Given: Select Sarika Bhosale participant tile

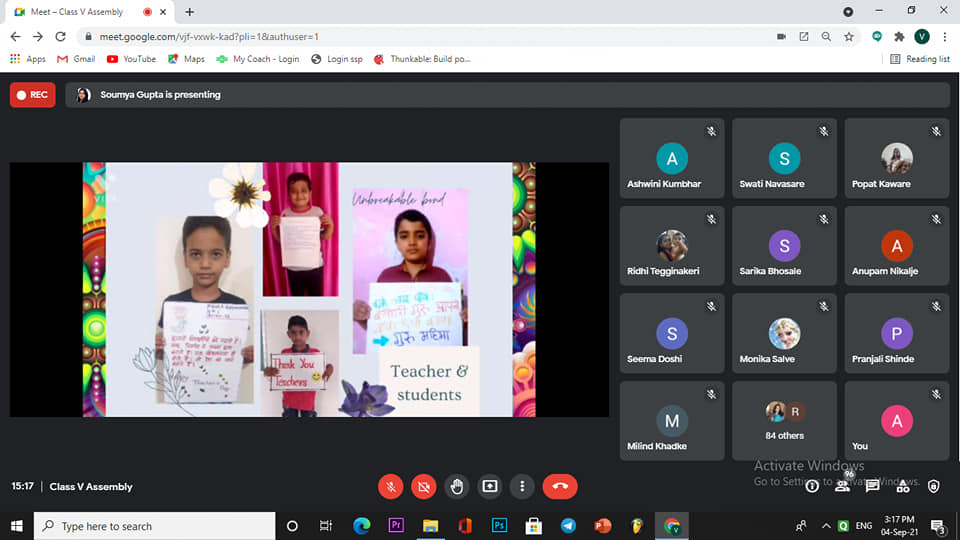Looking at the screenshot, I should click(x=784, y=246).
